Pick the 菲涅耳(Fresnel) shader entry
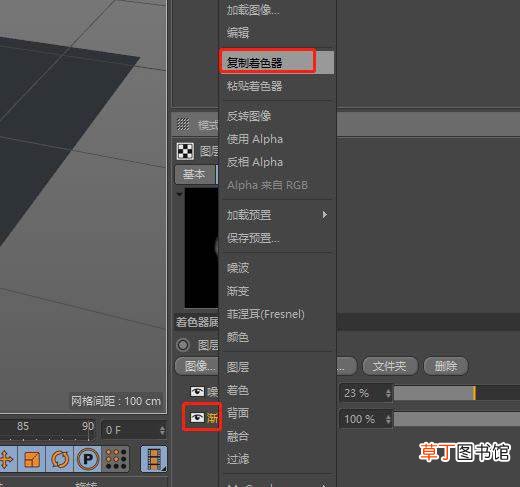This screenshot has height=487, width=520. coord(266,314)
